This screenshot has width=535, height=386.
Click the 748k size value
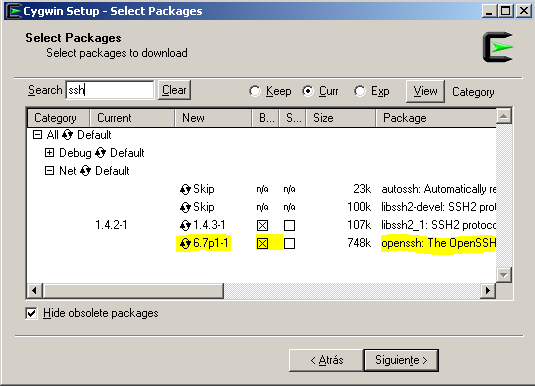(359, 243)
